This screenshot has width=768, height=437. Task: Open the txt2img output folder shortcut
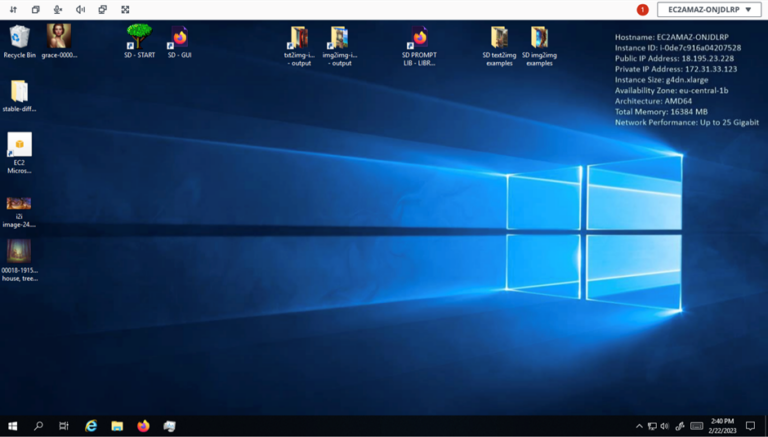click(298, 38)
